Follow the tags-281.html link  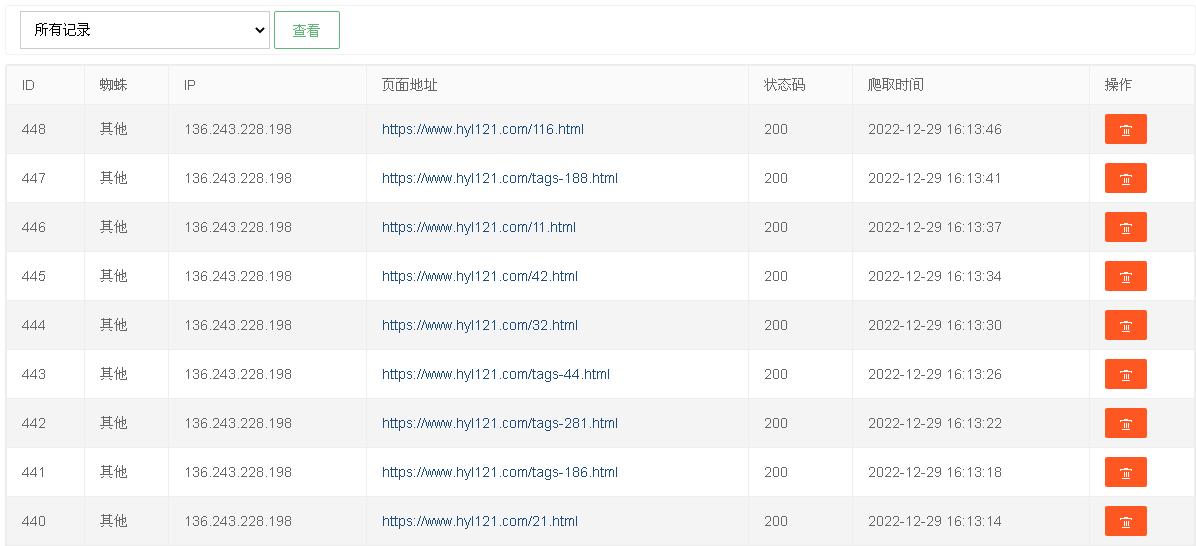click(500, 423)
